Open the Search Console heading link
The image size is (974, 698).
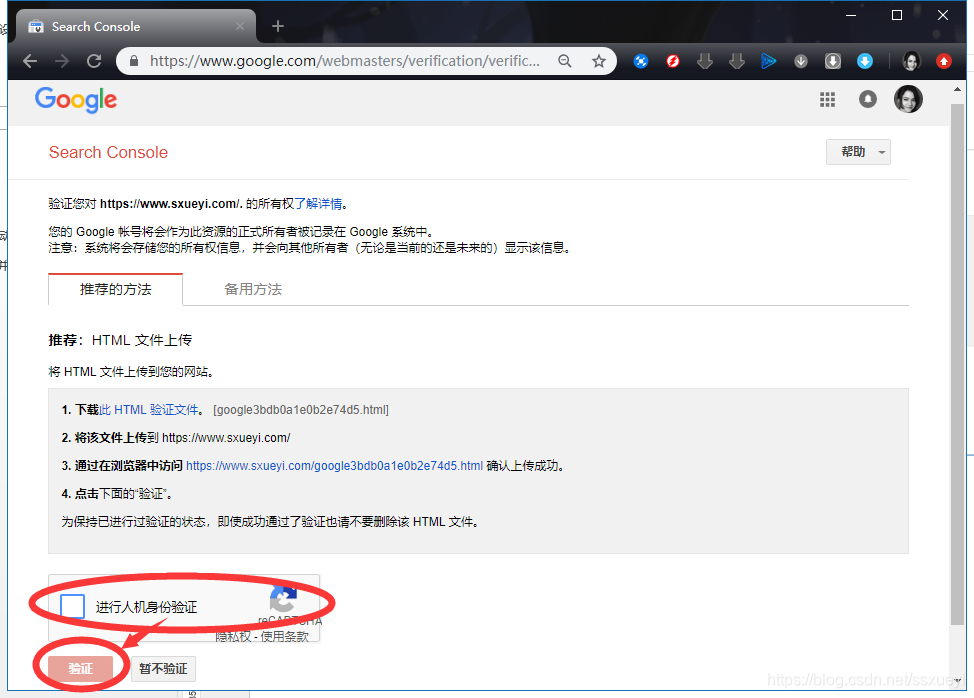(108, 153)
